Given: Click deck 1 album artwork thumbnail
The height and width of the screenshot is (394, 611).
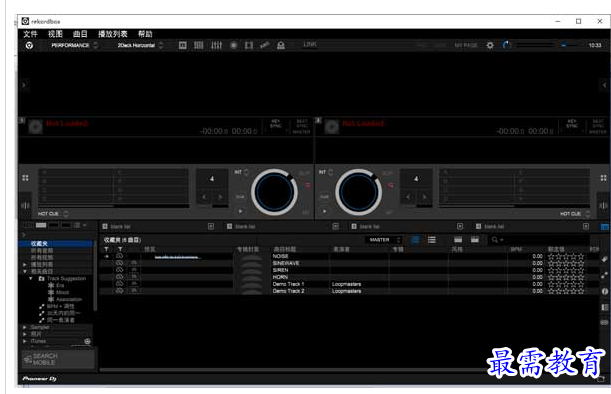Looking at the screenshot, I should (x=35, y=127).
